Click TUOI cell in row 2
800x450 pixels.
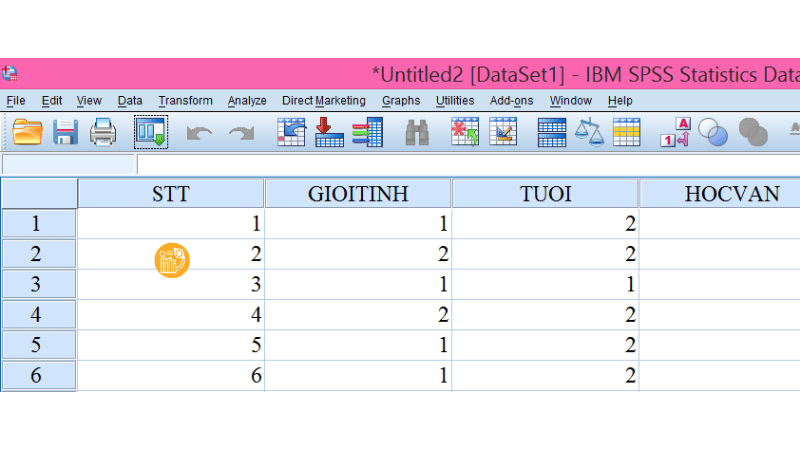[545, 254]
